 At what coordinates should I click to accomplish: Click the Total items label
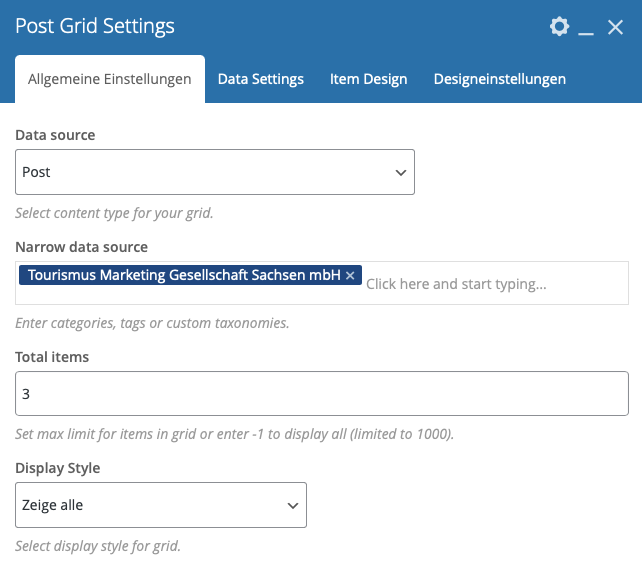pos(52,357)
